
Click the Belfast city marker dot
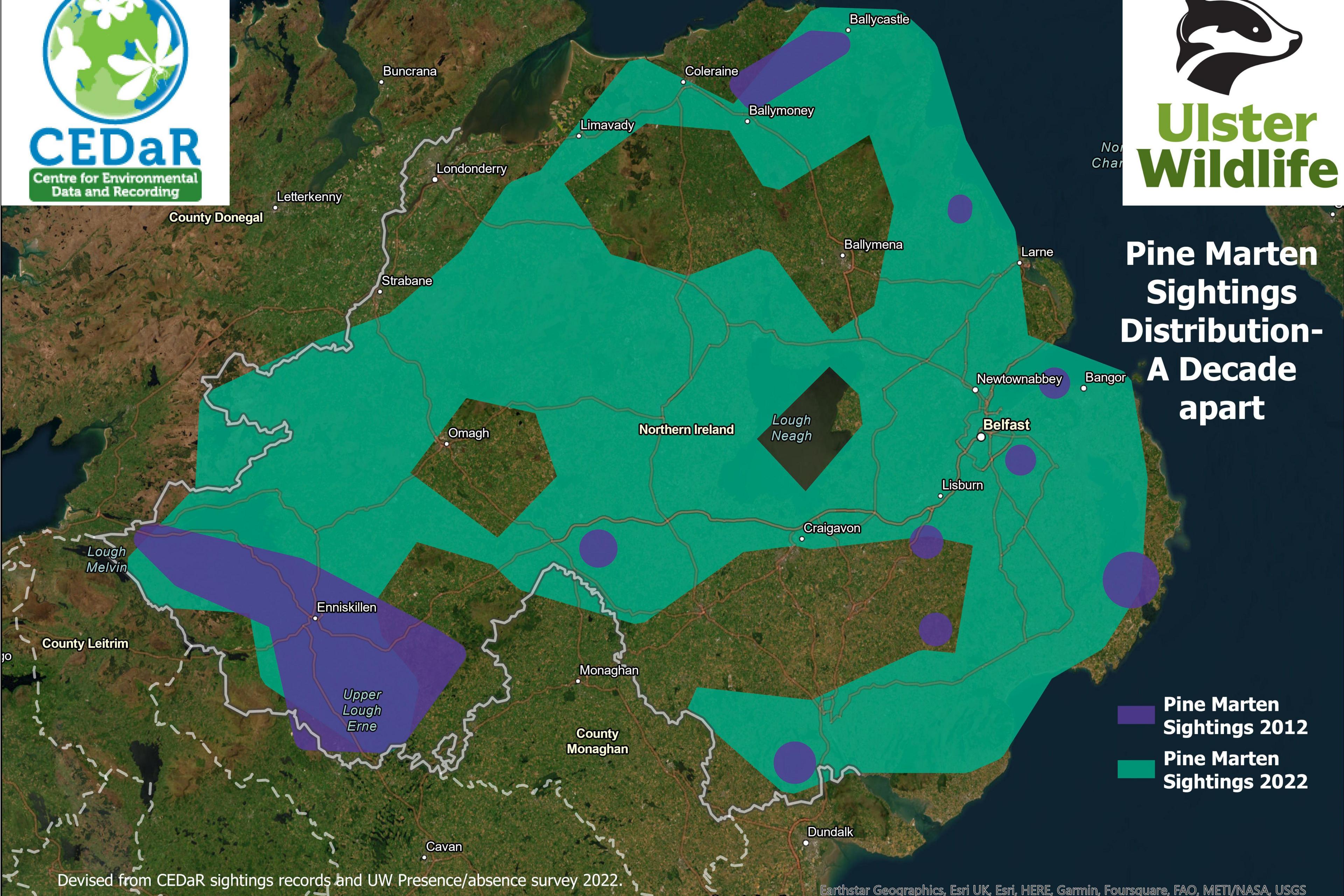click(x=981, y=437)
